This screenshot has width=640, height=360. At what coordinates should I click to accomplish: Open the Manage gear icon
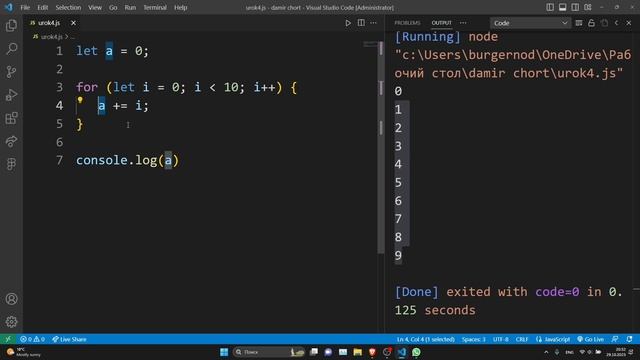[x=11, y=322]
